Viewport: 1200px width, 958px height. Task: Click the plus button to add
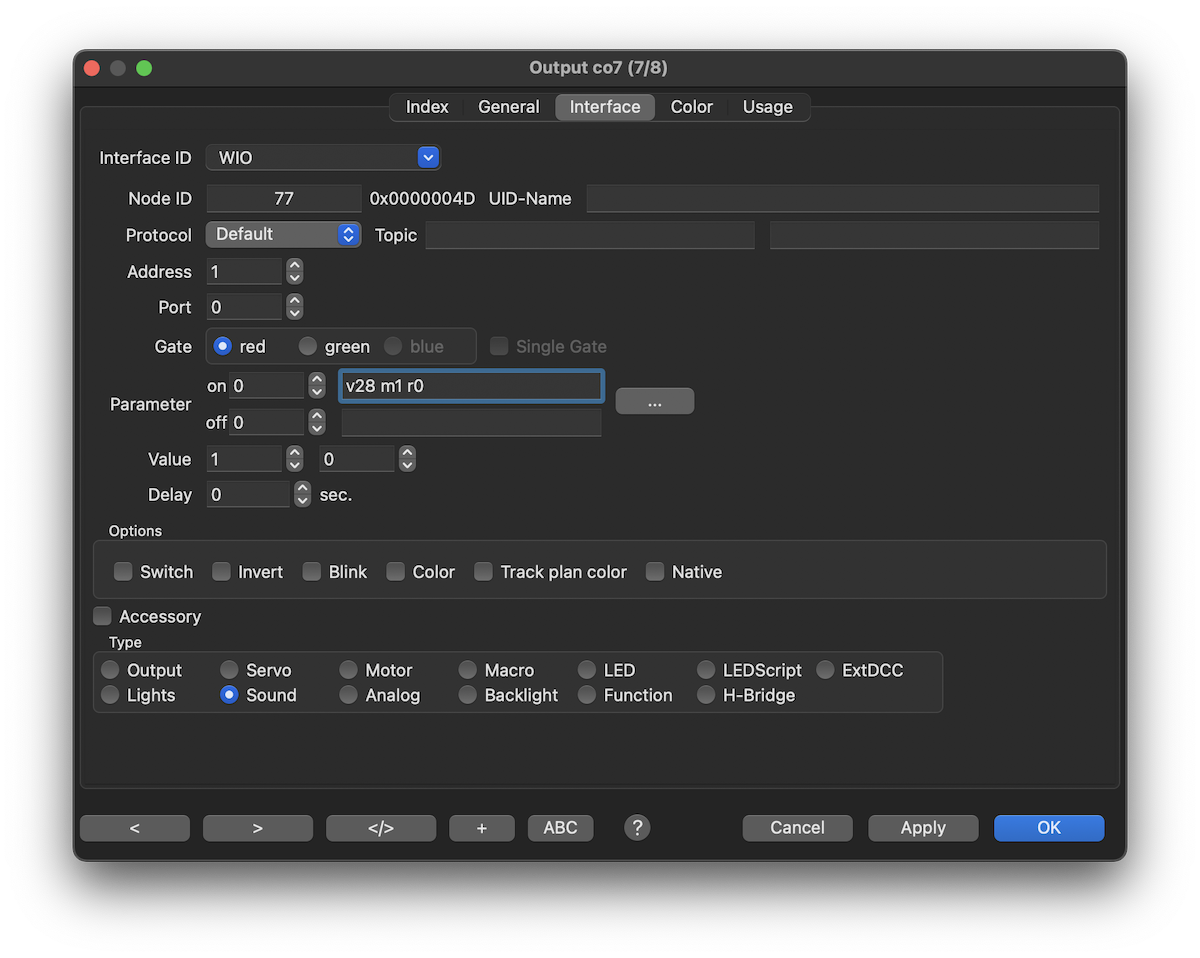click(482, 828)
